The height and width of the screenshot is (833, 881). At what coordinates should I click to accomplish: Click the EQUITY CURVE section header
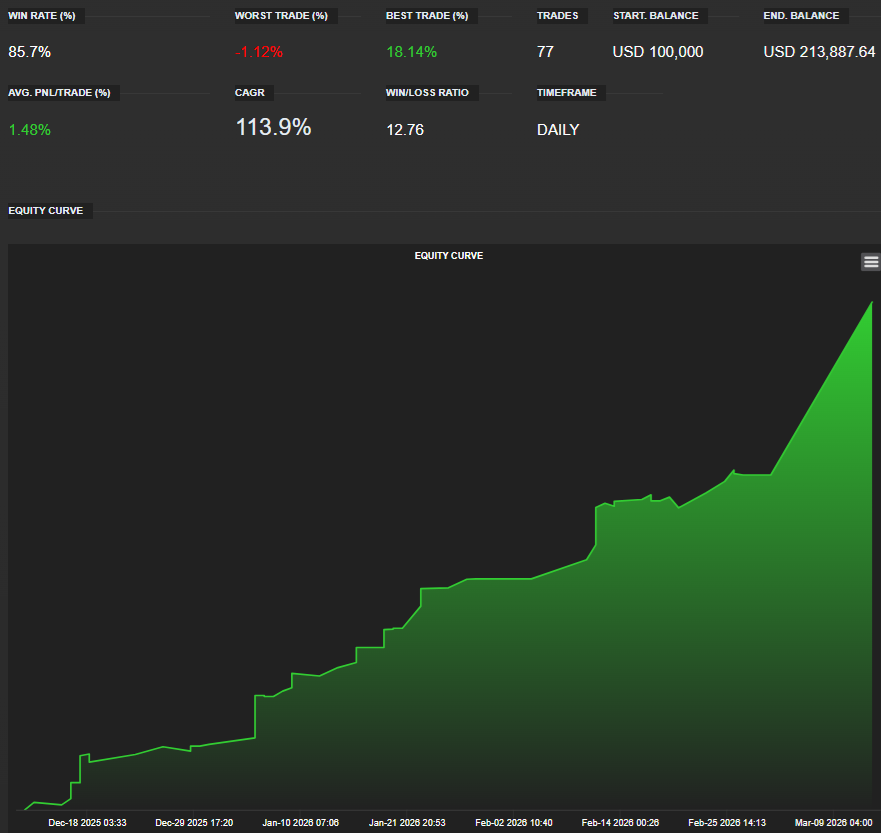coord(46,211)
